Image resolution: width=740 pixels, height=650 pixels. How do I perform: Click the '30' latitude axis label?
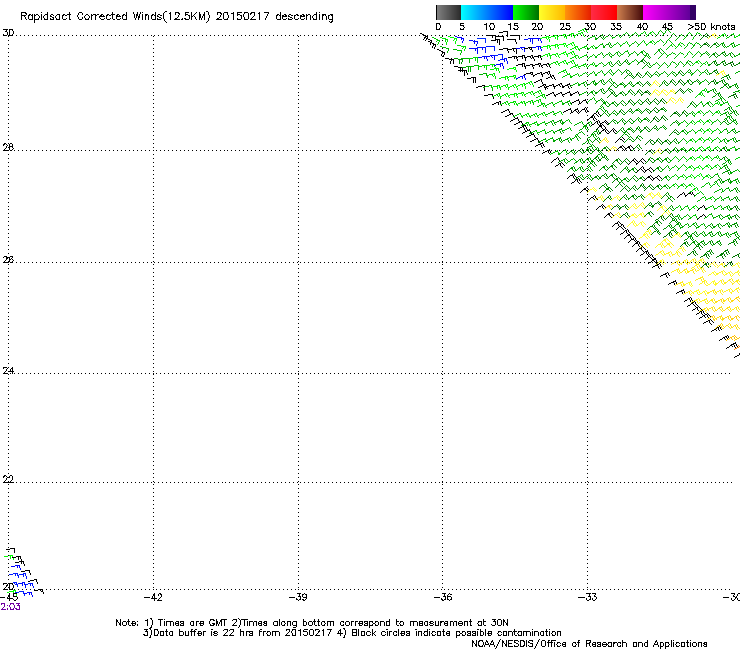(8, 33)
